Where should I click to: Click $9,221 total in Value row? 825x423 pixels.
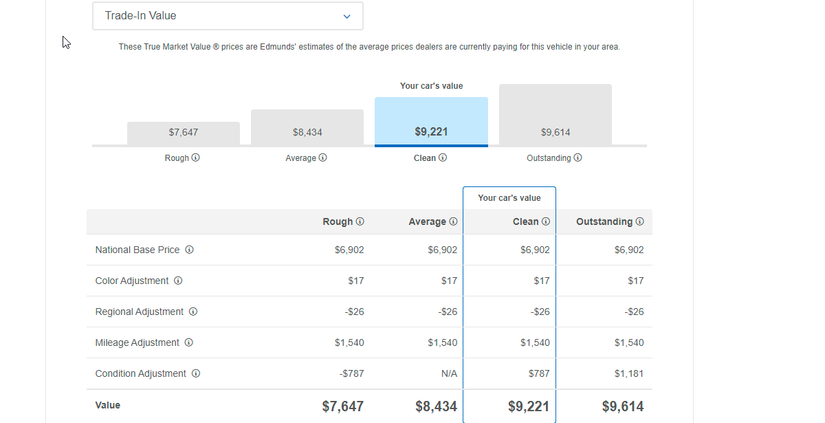click(529, 406)
